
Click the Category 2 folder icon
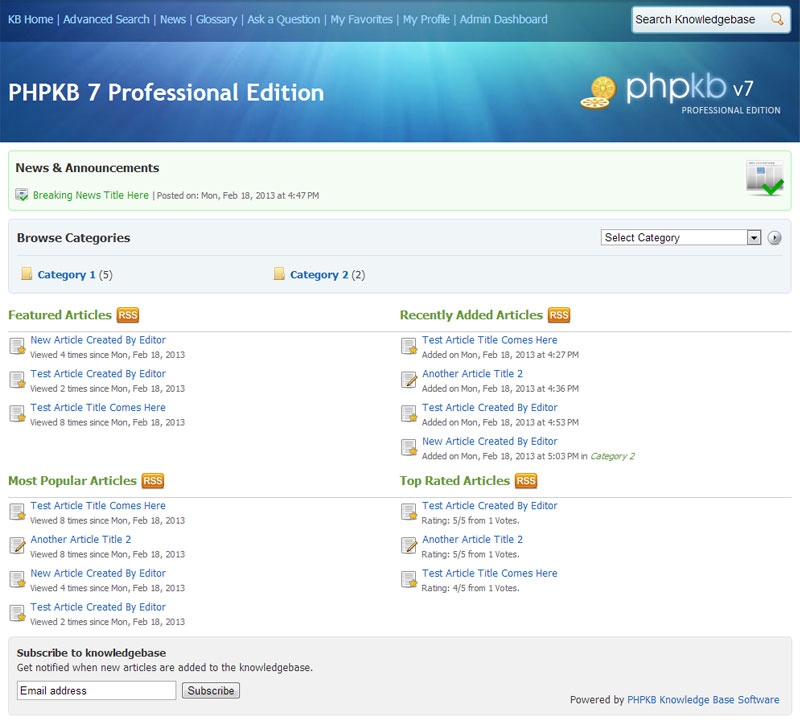[x=279, y=272]
